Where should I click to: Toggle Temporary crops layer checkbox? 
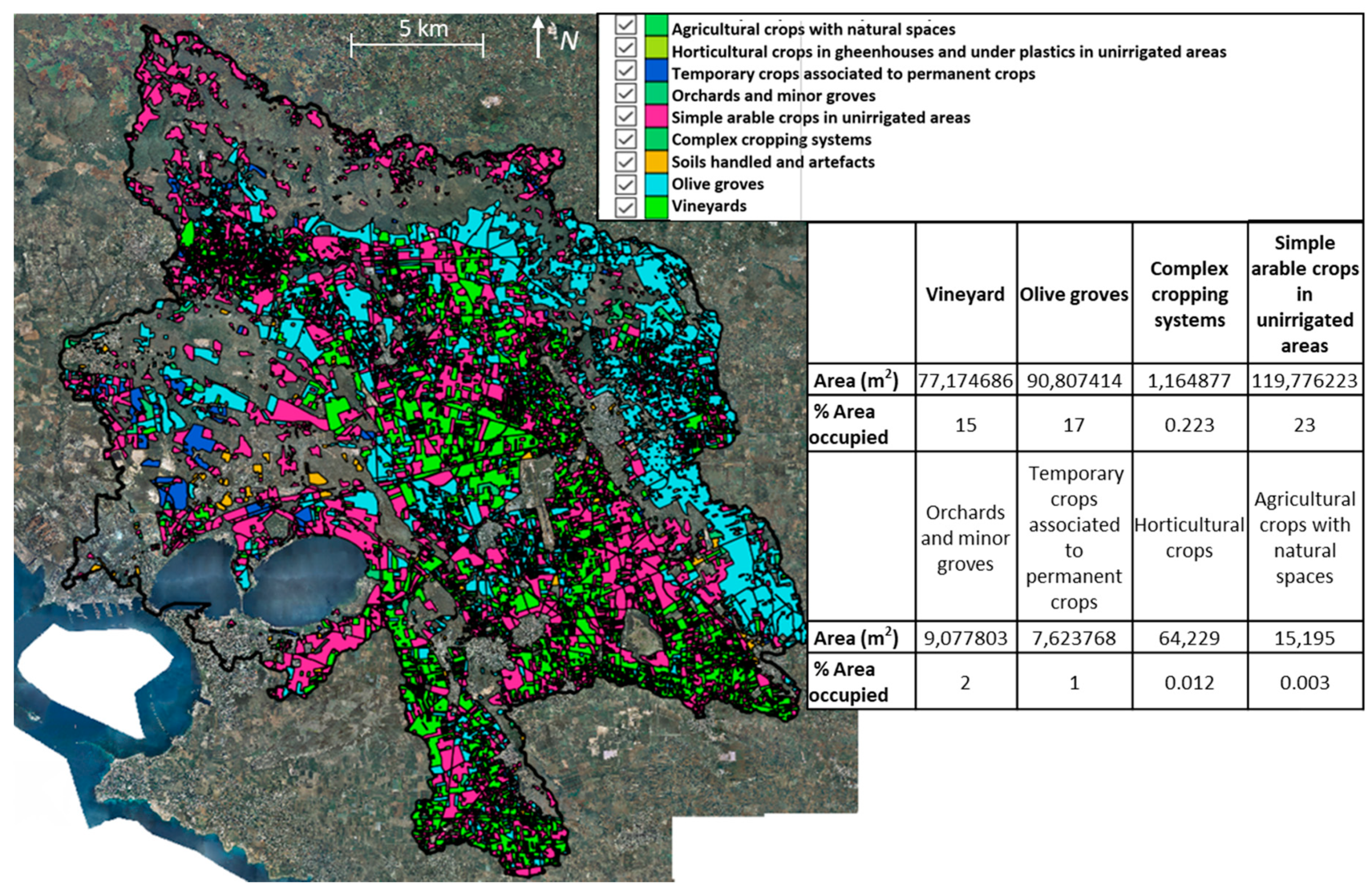click(x=625, y=71)
